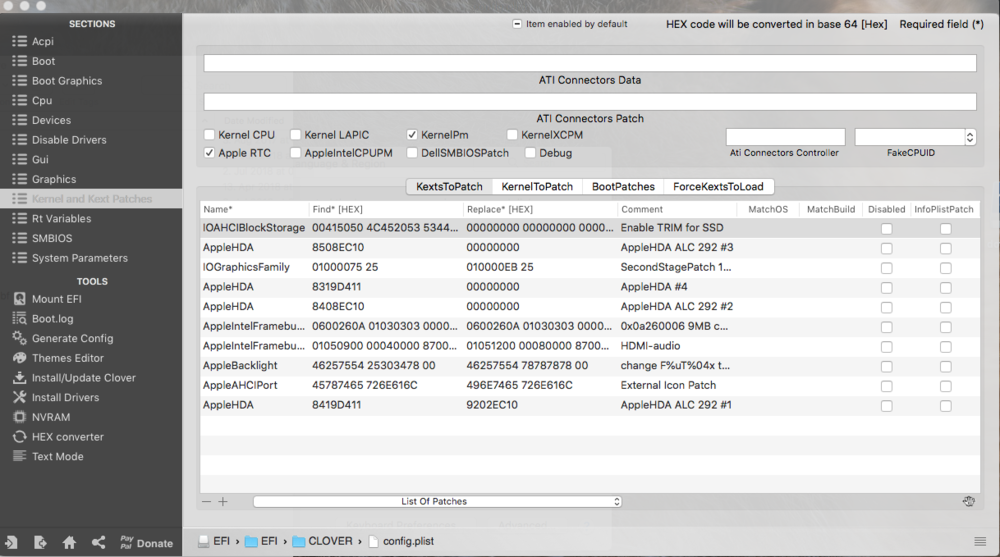This screenshot has height=557, width=1000.
Task: Click the Ati Connectors Controller field
Action: point(785,137)
